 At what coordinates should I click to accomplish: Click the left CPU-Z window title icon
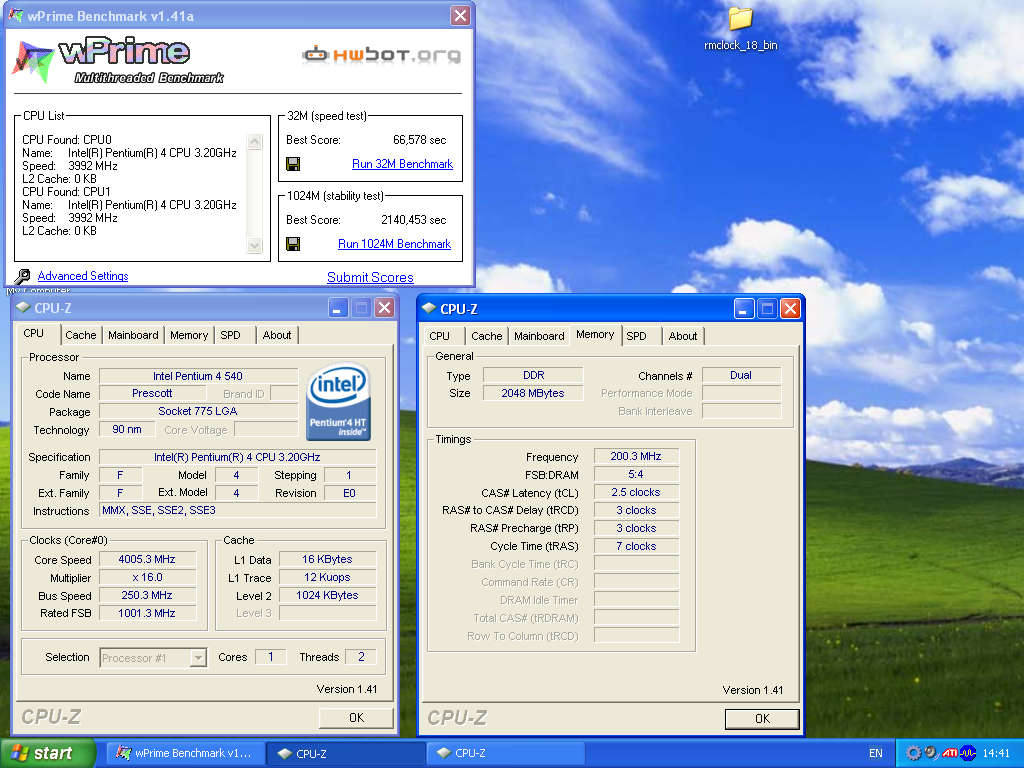[24, 308]
